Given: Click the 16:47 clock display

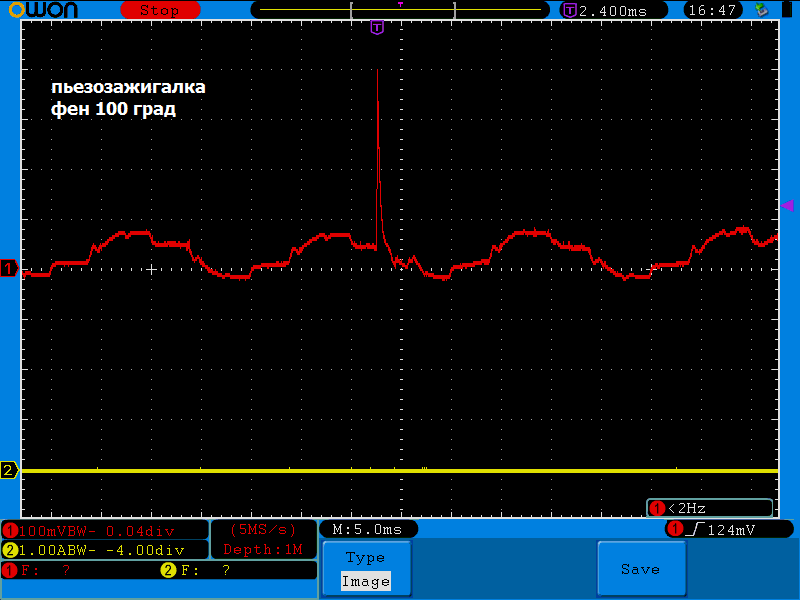Looking at the screenshot, I should click(x=713, y=10).
